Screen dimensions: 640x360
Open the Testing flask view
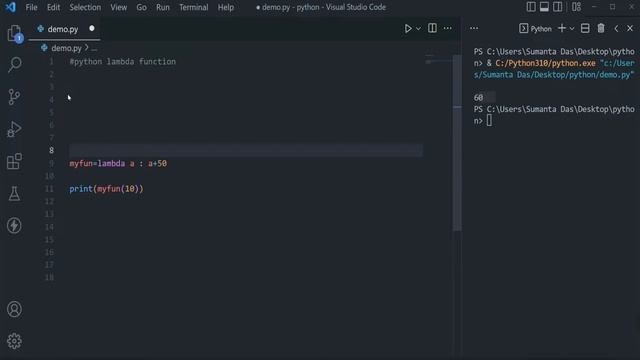pos(14,193)
